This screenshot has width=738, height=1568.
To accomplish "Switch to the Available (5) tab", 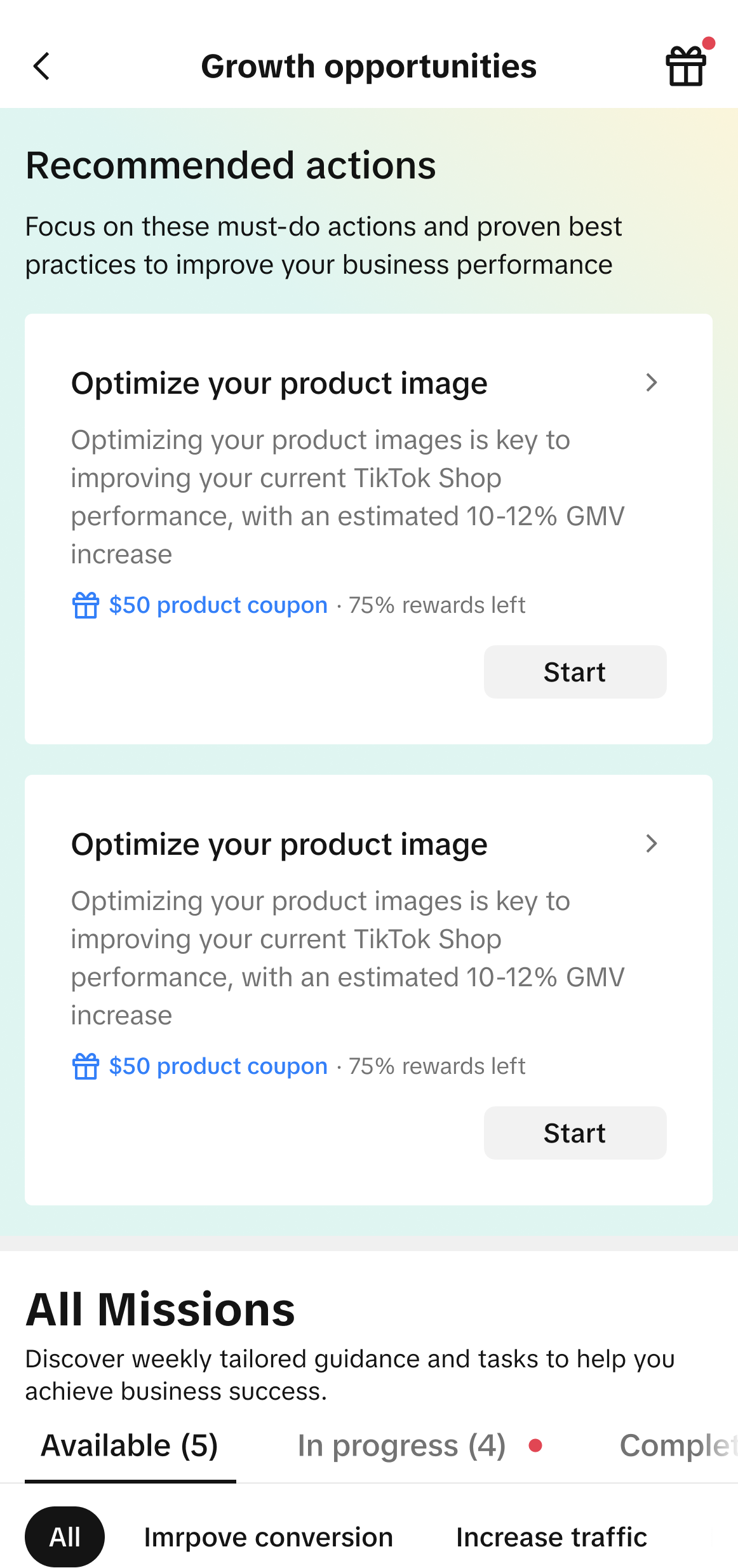I will [x=130, y=1445].
